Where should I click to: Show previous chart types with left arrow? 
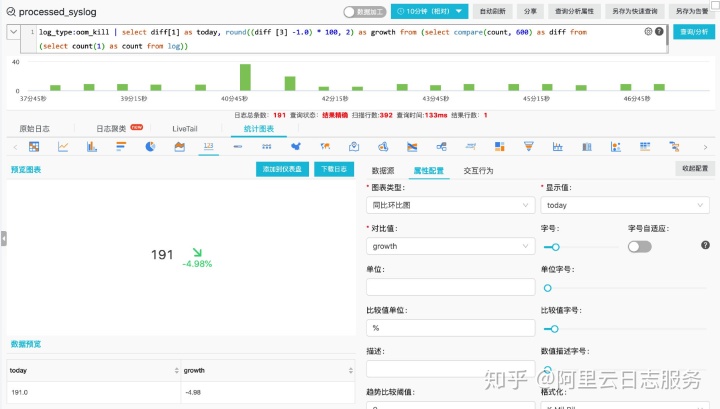click(15, 147)
